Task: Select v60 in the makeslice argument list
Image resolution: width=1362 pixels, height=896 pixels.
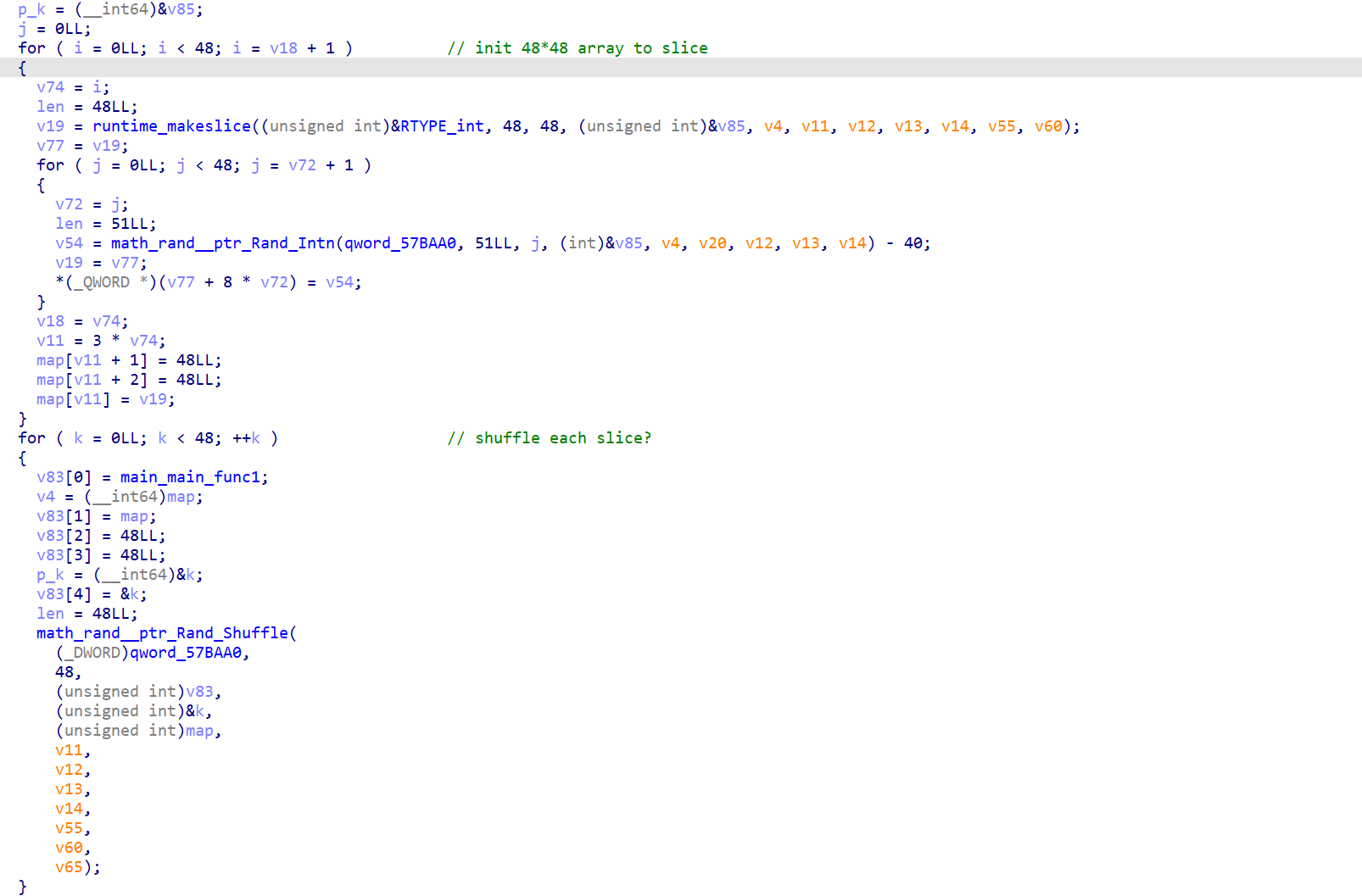Action: [x=1048, y=126]
